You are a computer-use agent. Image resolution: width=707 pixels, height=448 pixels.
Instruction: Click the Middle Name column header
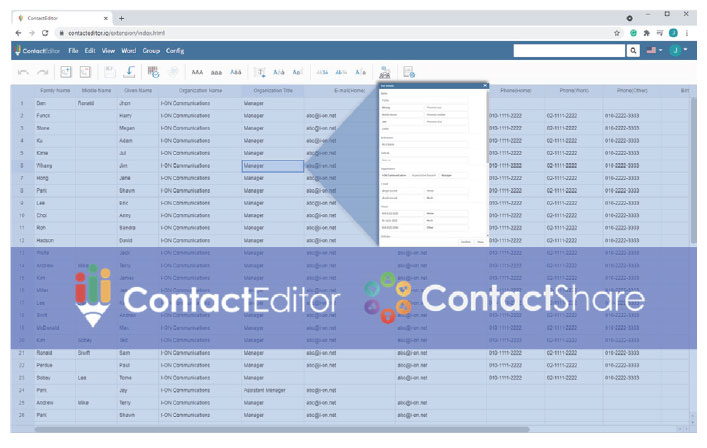click(x=96, y=91)
